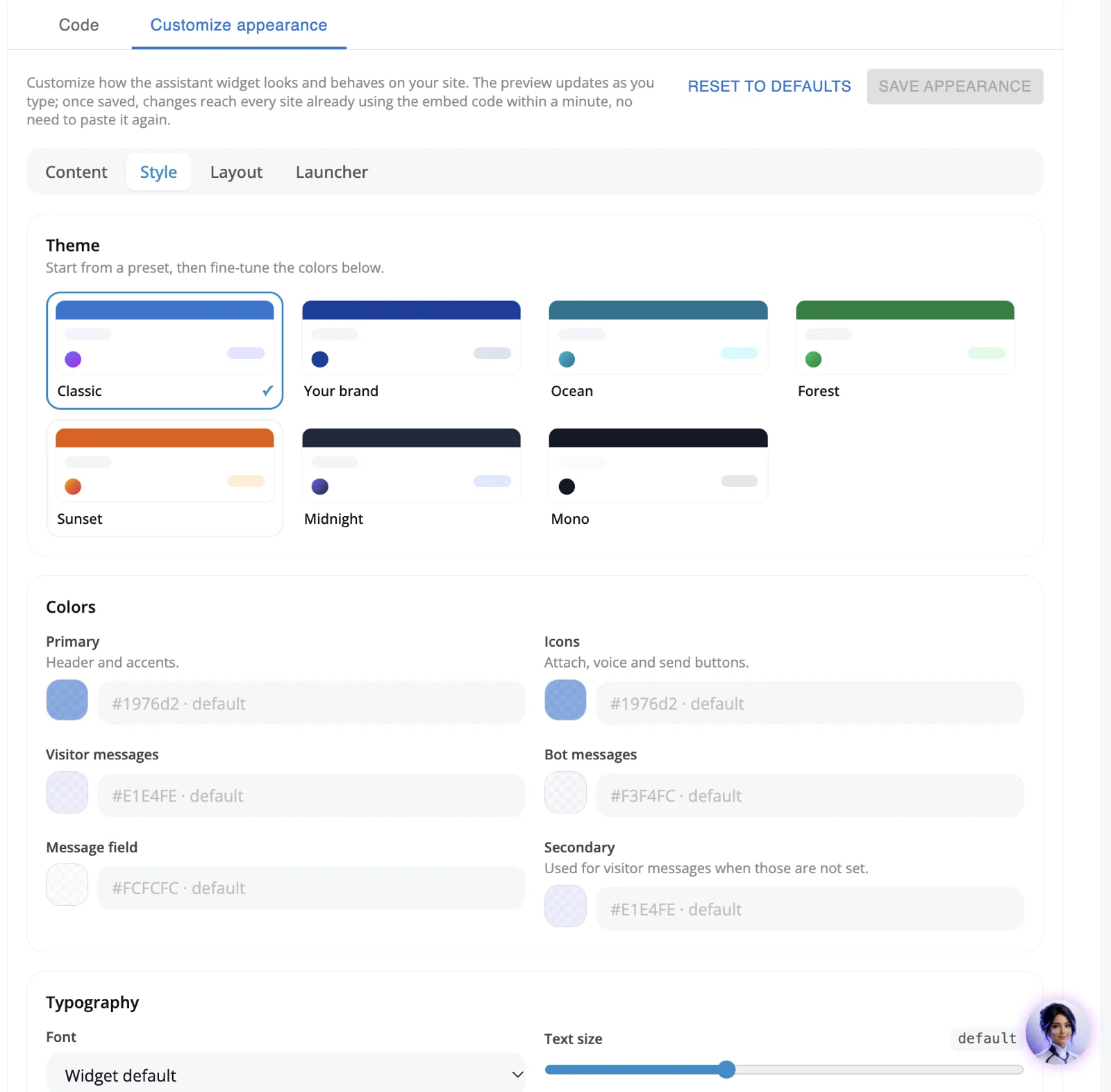Viewport: 1111px width, 1092px height.
Task: Click the Save Appearance button
Action: [955, 86]
